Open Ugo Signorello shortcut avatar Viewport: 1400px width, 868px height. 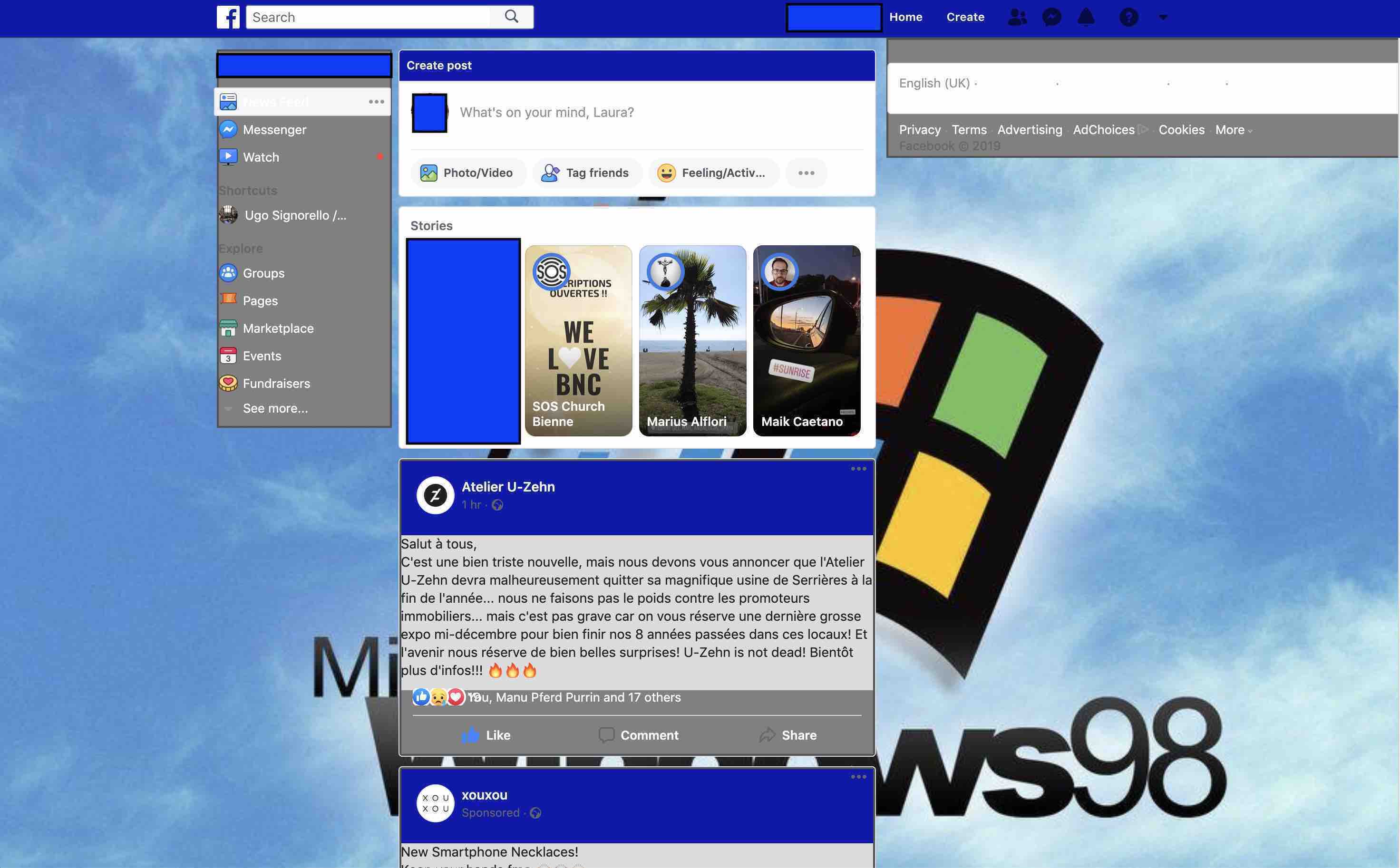tap(228, 215)
